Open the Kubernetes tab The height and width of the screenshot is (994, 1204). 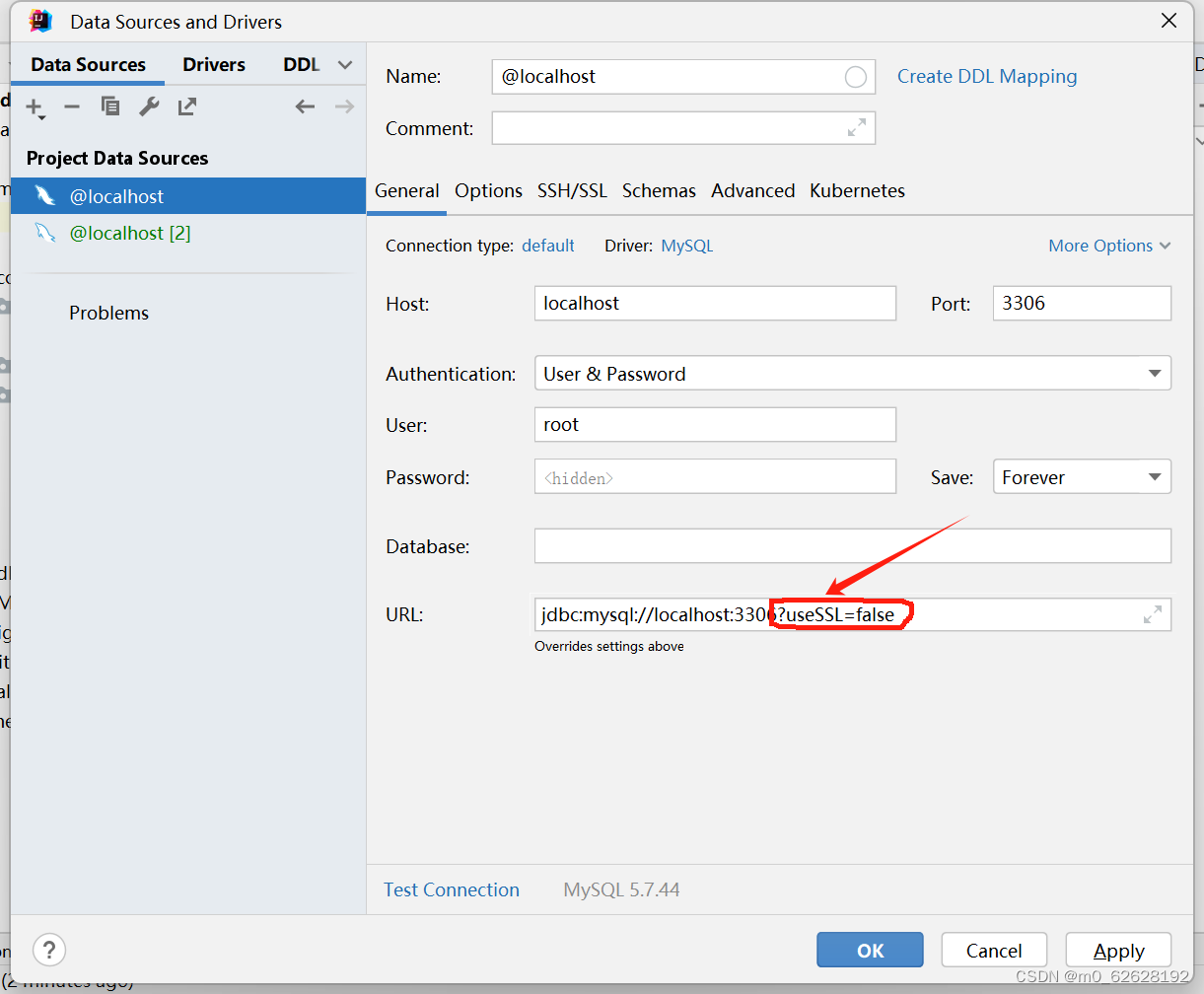(857, 190)
